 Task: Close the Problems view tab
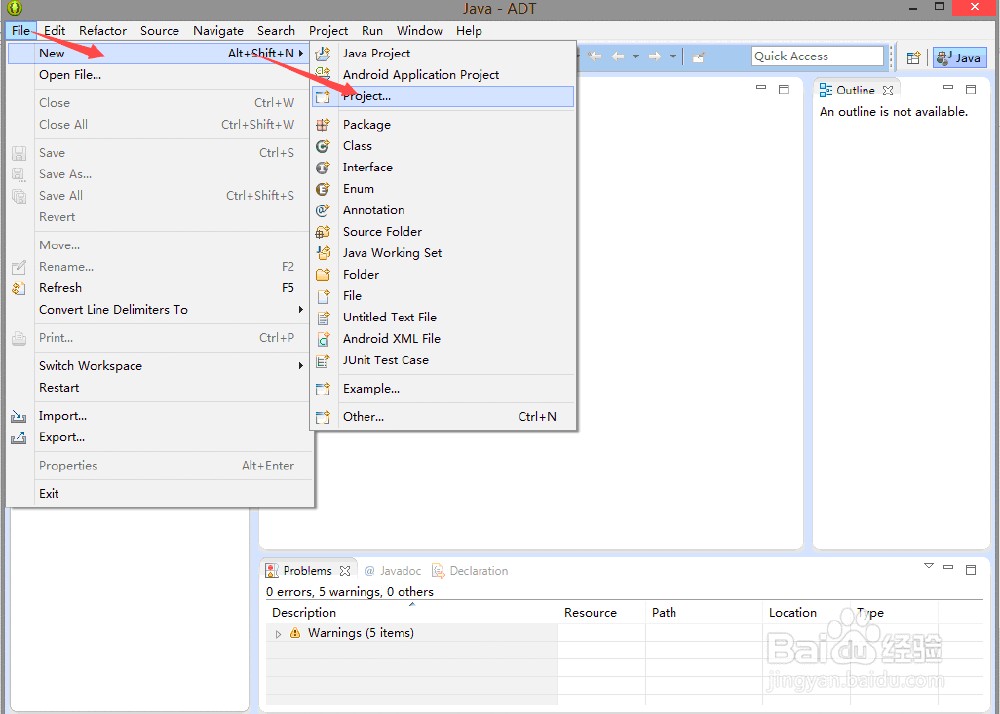pos(345,571)
